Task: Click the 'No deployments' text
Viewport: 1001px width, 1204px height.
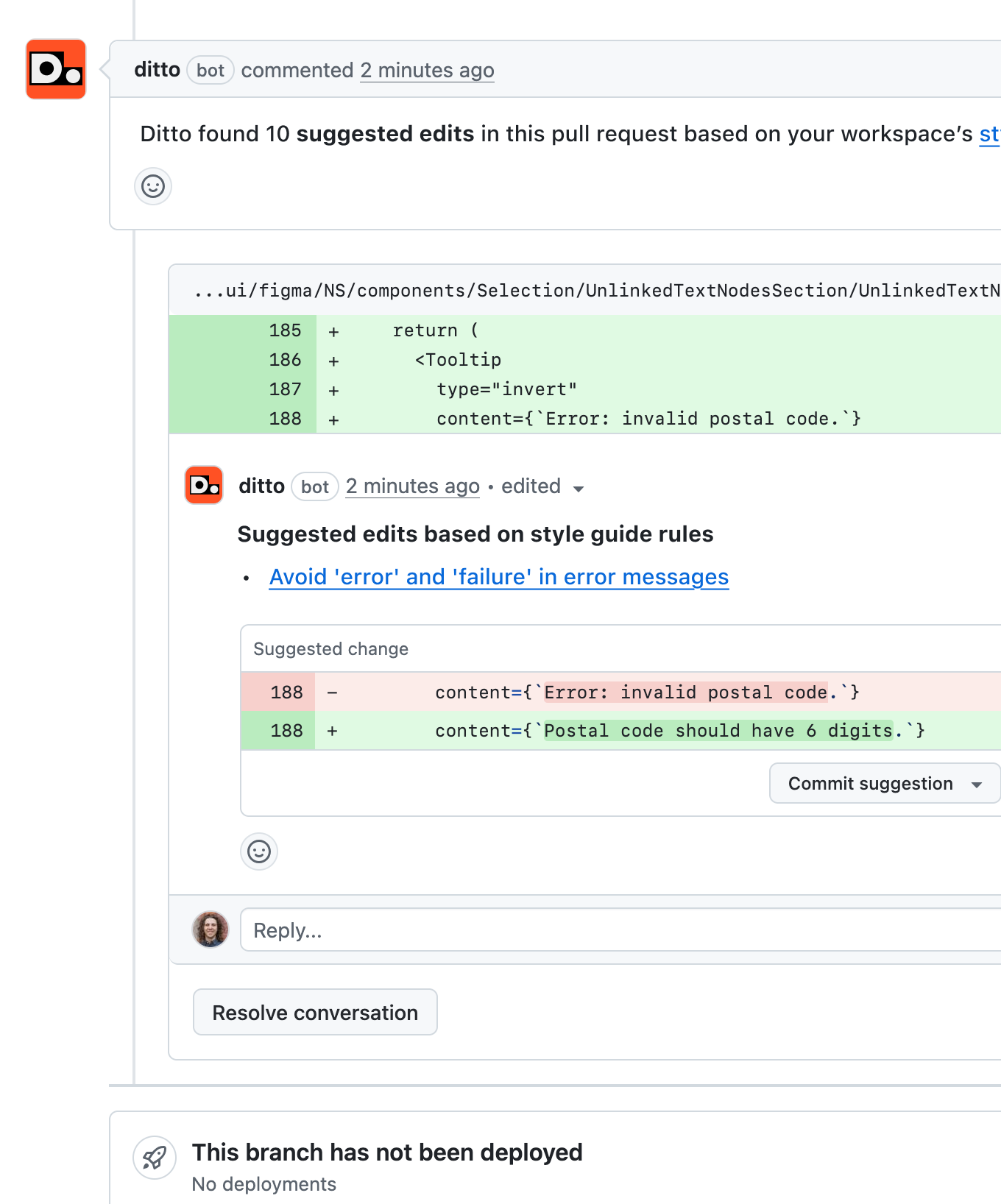Action: (263, 1184)
